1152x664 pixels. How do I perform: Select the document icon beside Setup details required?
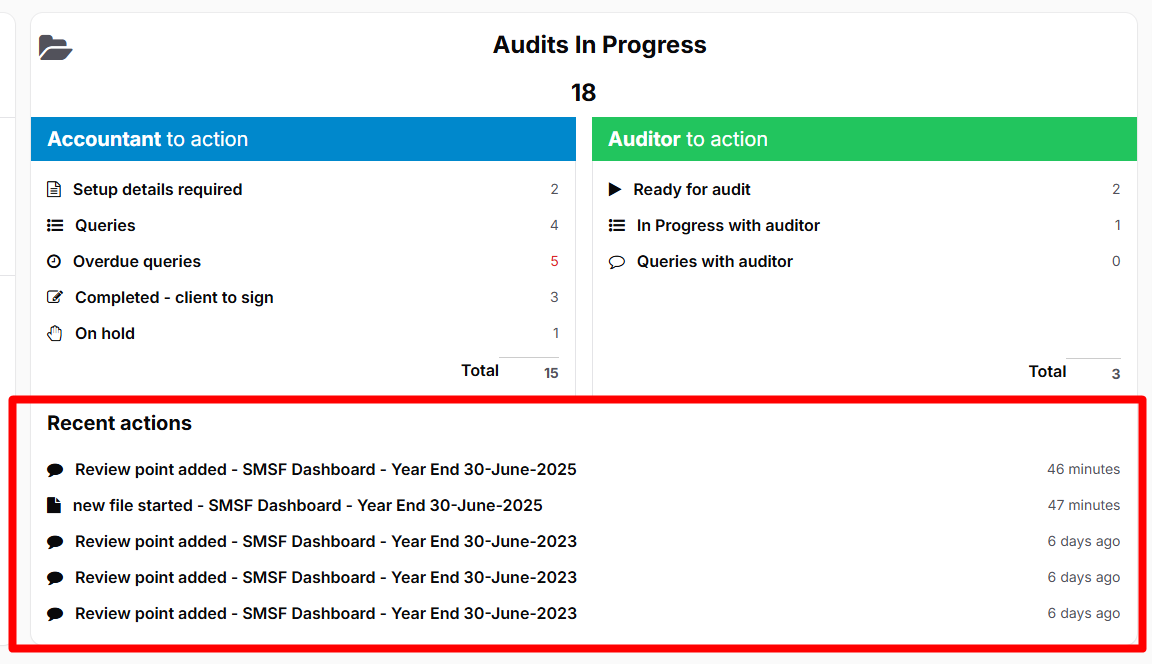tap(53, 189)
